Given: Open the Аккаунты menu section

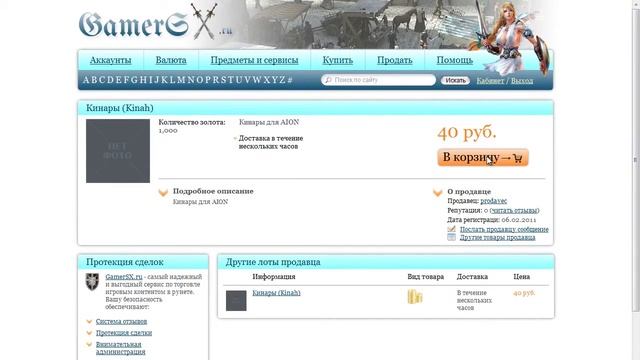Looking at the screenshot, I should point(110,60).
